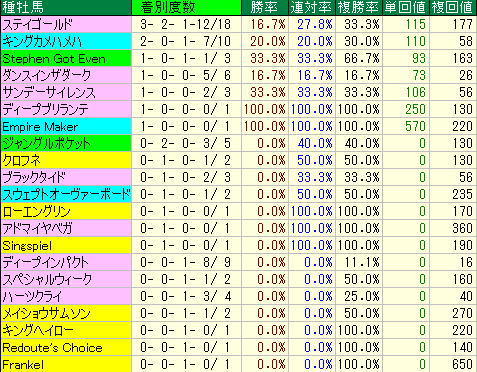This screenshot has height=372, width=477.
Task: Click the win return value 73
Action: pyautogui.click(x=419, y=75)
